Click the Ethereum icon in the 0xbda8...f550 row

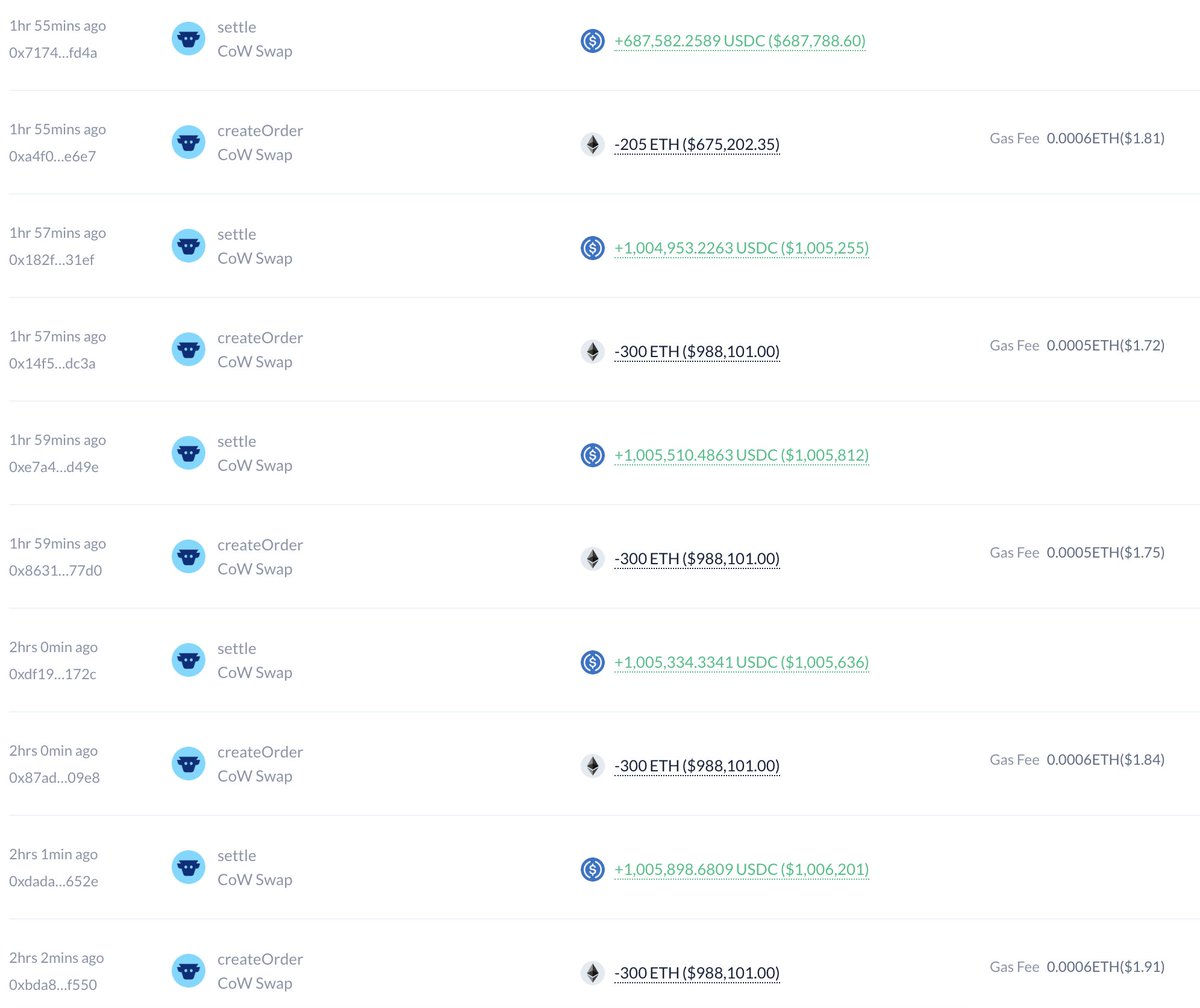tap(593, 973)
